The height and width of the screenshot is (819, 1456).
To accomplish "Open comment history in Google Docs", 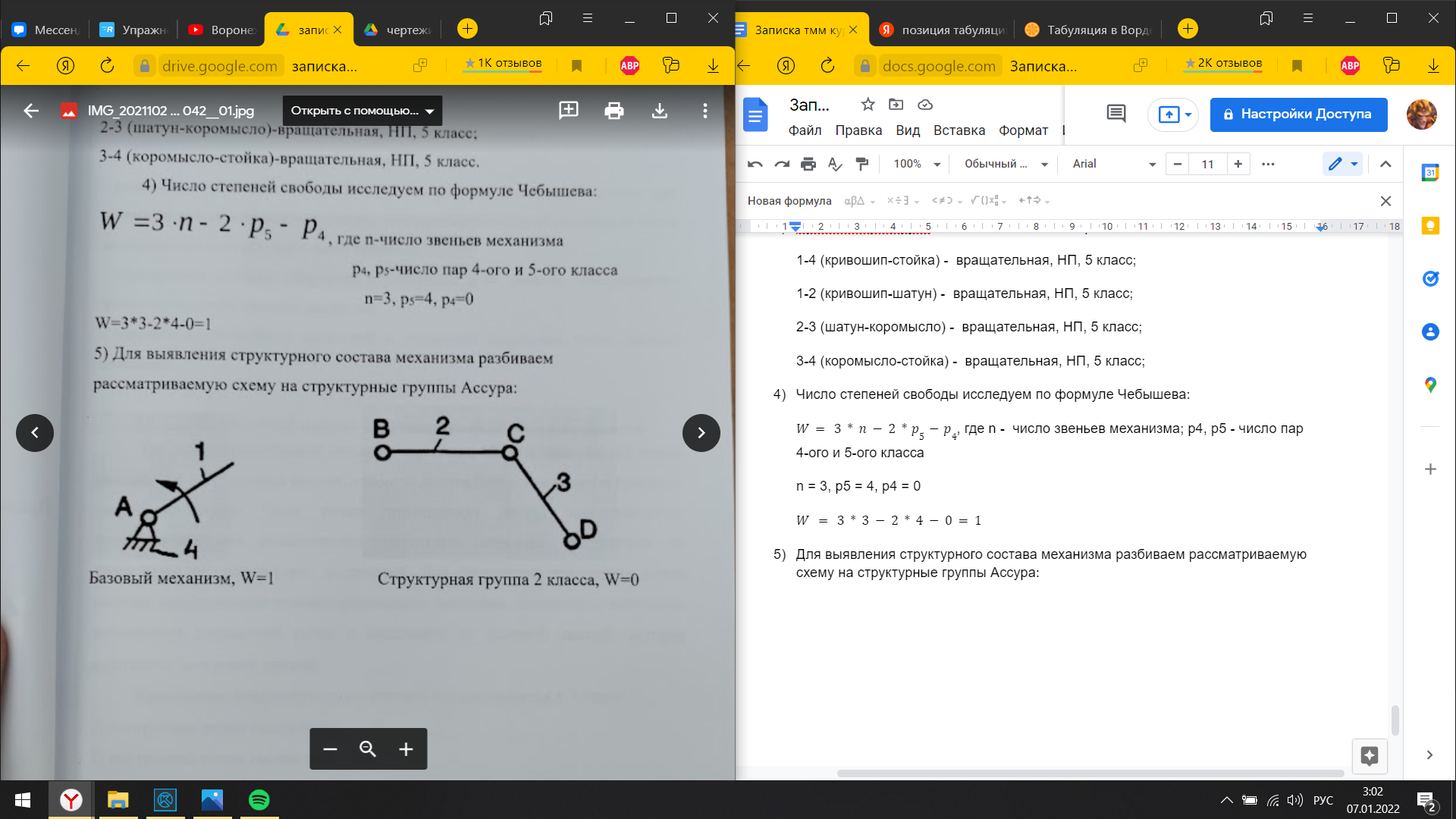I will [1116, 115].
